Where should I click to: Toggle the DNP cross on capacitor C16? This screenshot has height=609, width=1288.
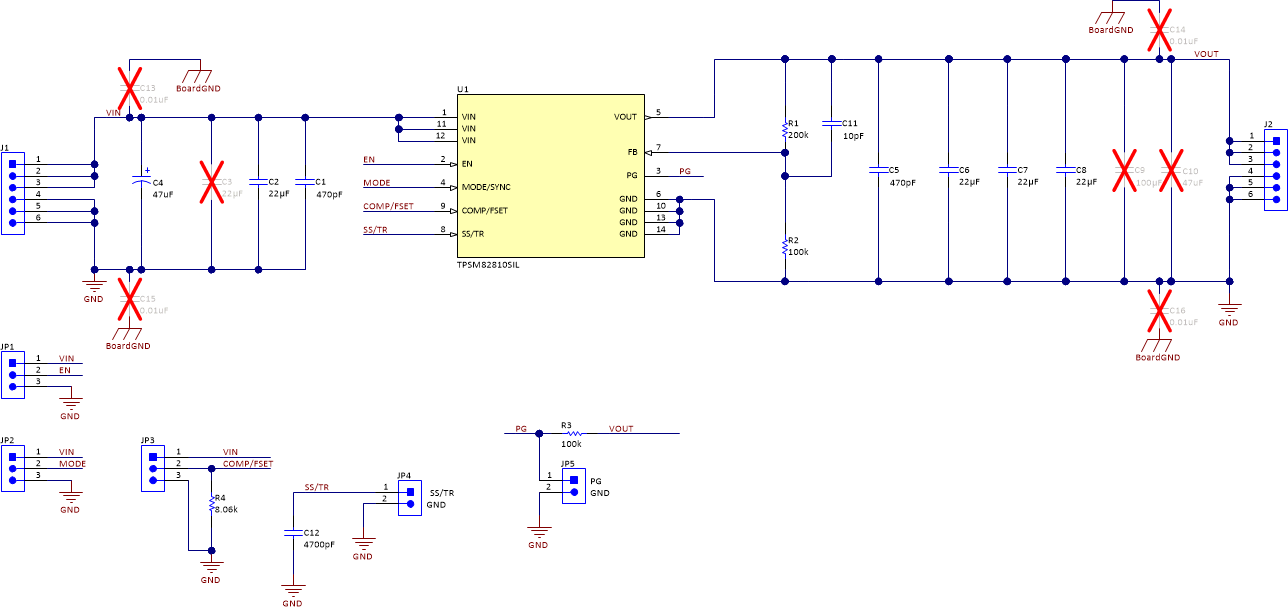pos(1158,310)
